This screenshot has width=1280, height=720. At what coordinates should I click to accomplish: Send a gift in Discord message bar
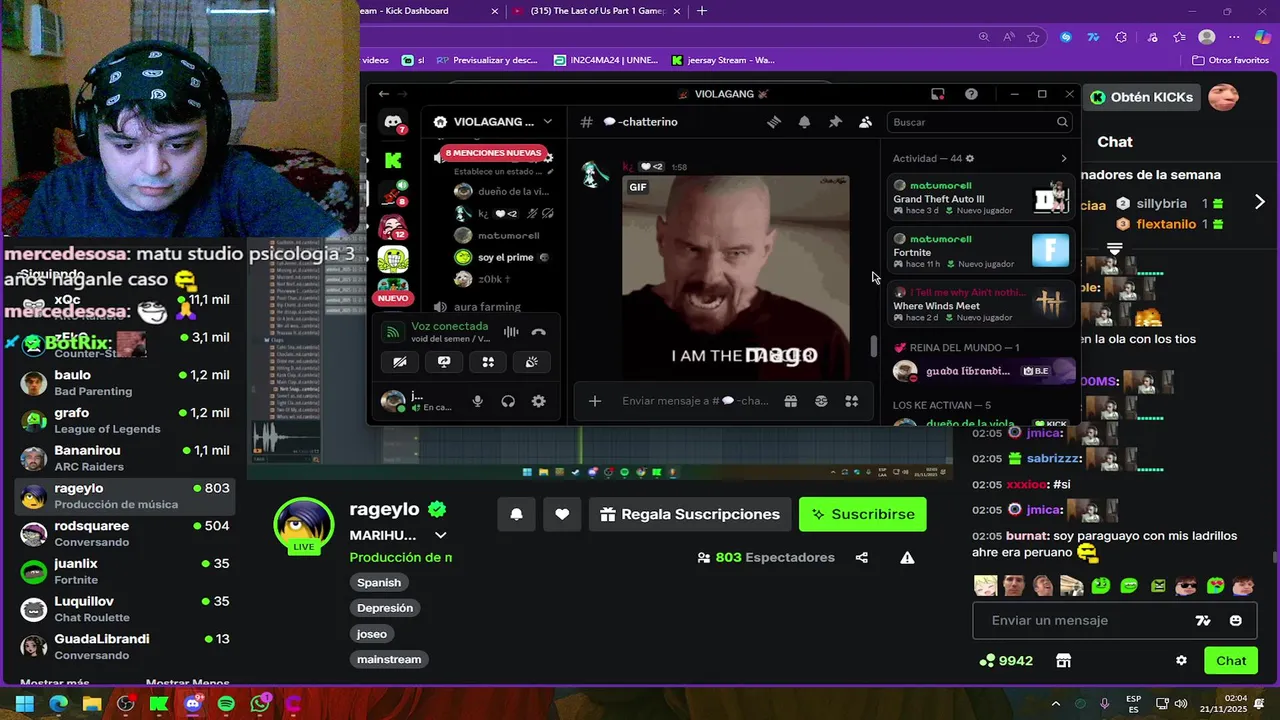coord(790,401)
